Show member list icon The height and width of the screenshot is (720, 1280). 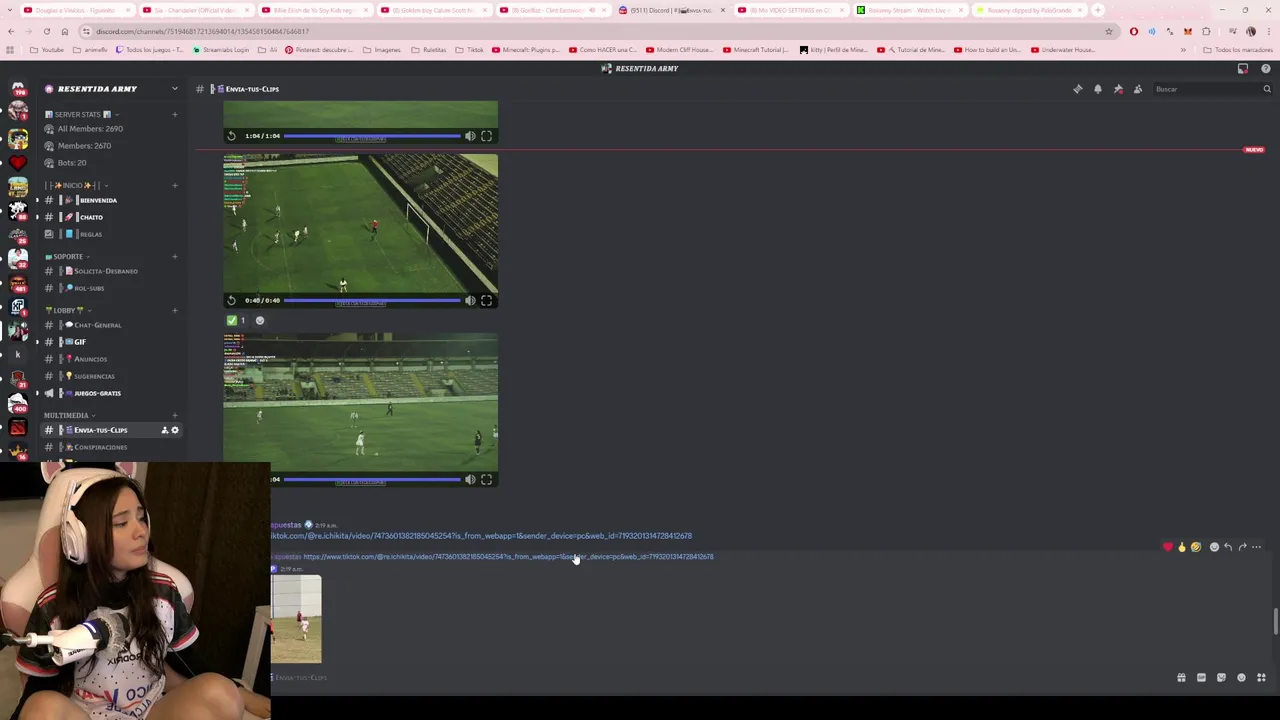[1138, 89]
